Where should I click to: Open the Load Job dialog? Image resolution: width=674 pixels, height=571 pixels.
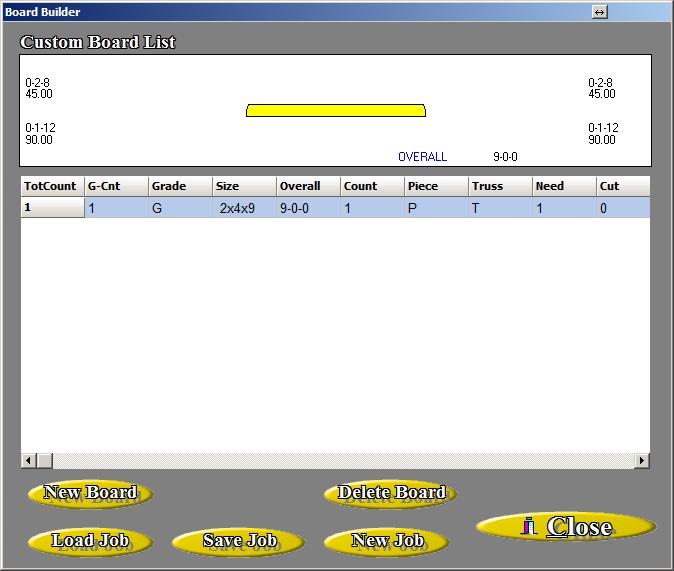(90, 541)
